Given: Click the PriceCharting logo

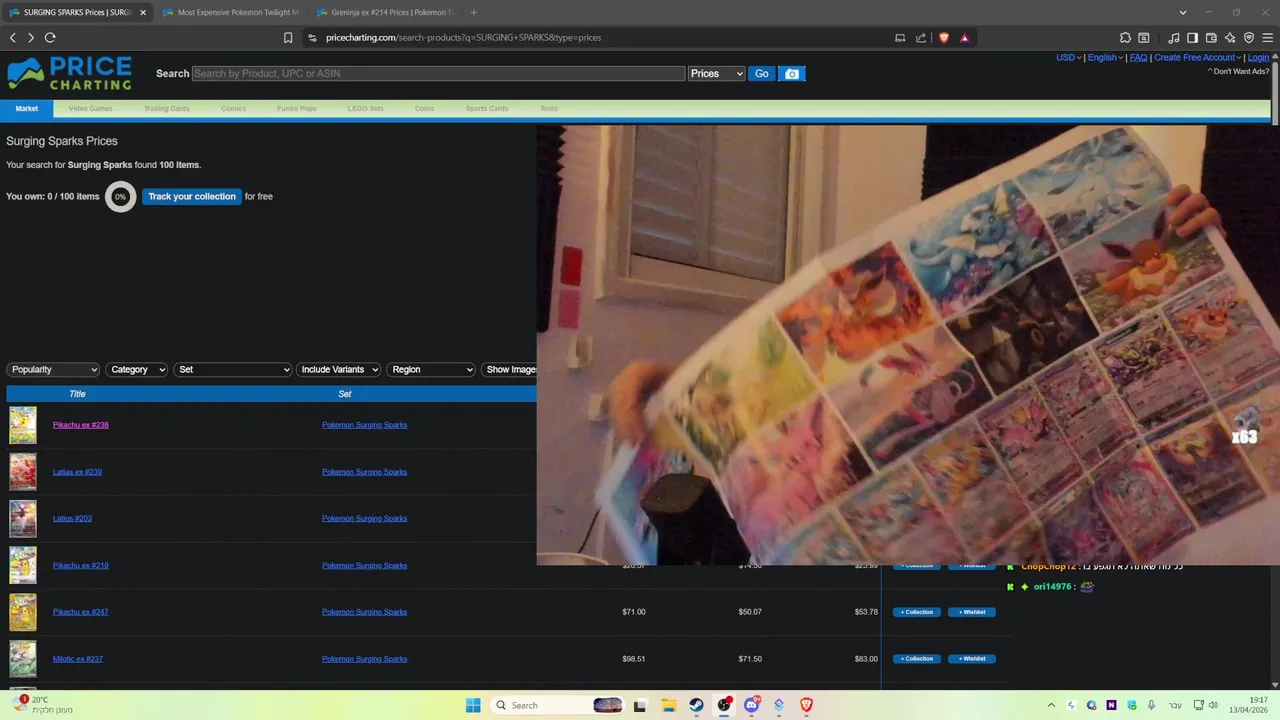Looking at the screenshot, I should (x=69, y=73).
